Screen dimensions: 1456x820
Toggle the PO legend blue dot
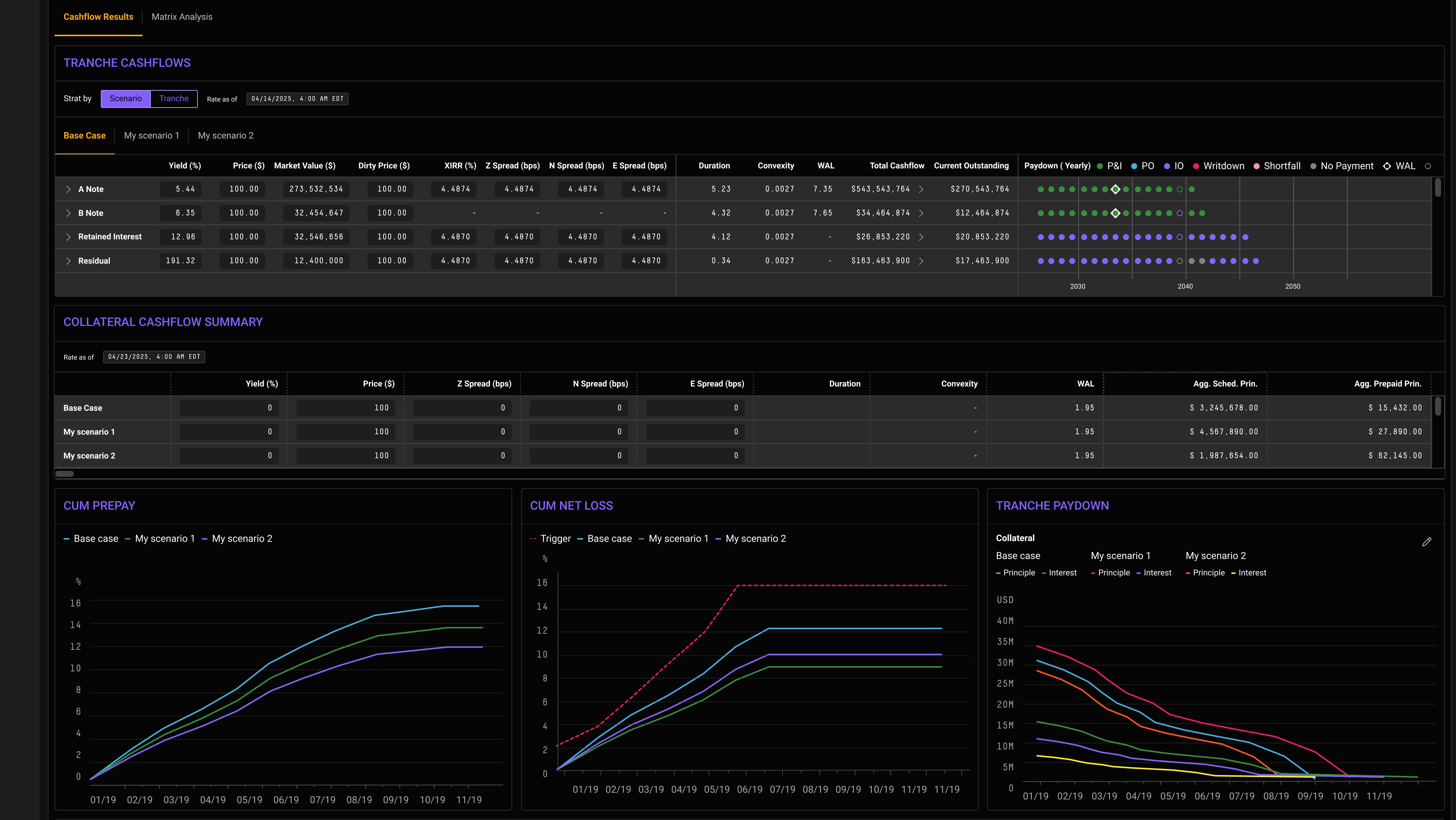1134,166
